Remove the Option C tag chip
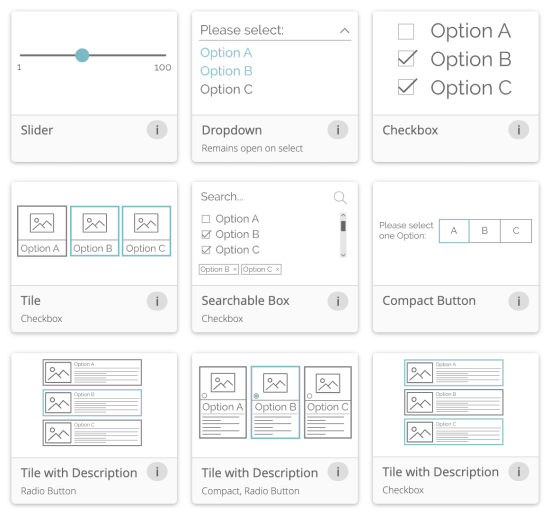The height and width of the screenshot is (517, 550). point(277,269)
